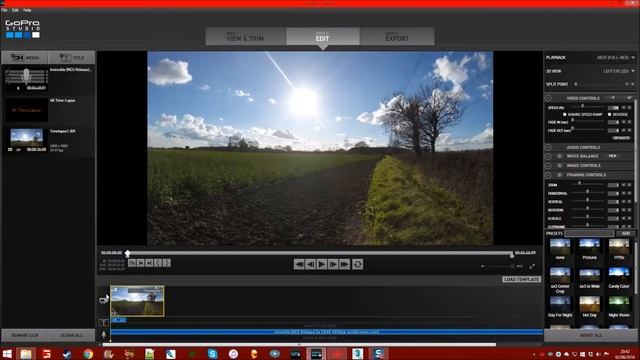Viewport: 640px width, 360px height.
Task: Click the first trim tool icon below timecode
Action: pos(132,263)
